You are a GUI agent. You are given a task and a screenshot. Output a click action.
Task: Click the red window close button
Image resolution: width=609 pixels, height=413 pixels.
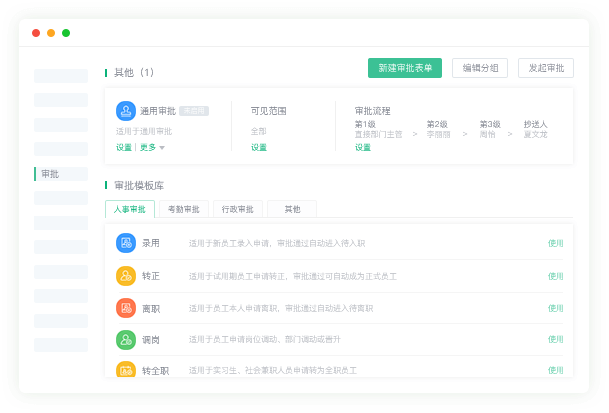pos(36,33)
